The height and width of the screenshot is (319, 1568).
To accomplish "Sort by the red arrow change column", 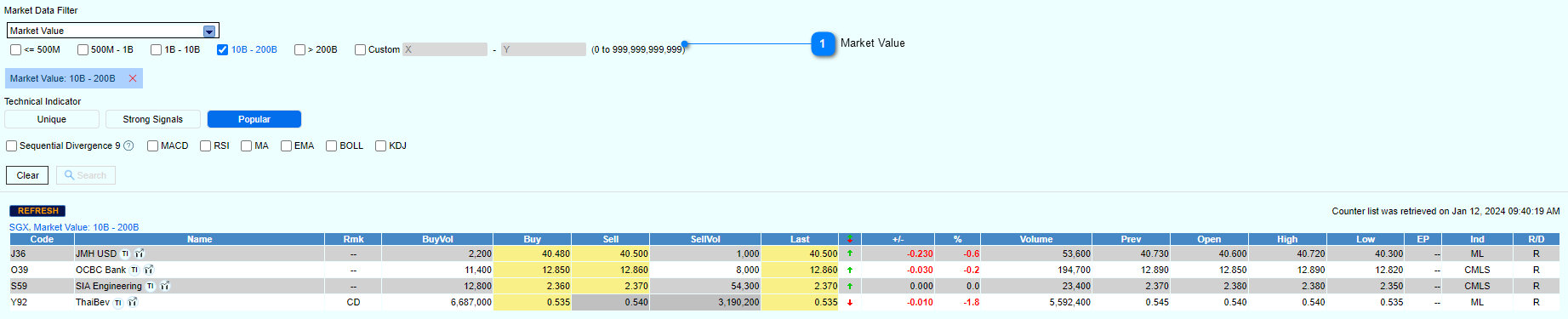I will pos(849,239).
